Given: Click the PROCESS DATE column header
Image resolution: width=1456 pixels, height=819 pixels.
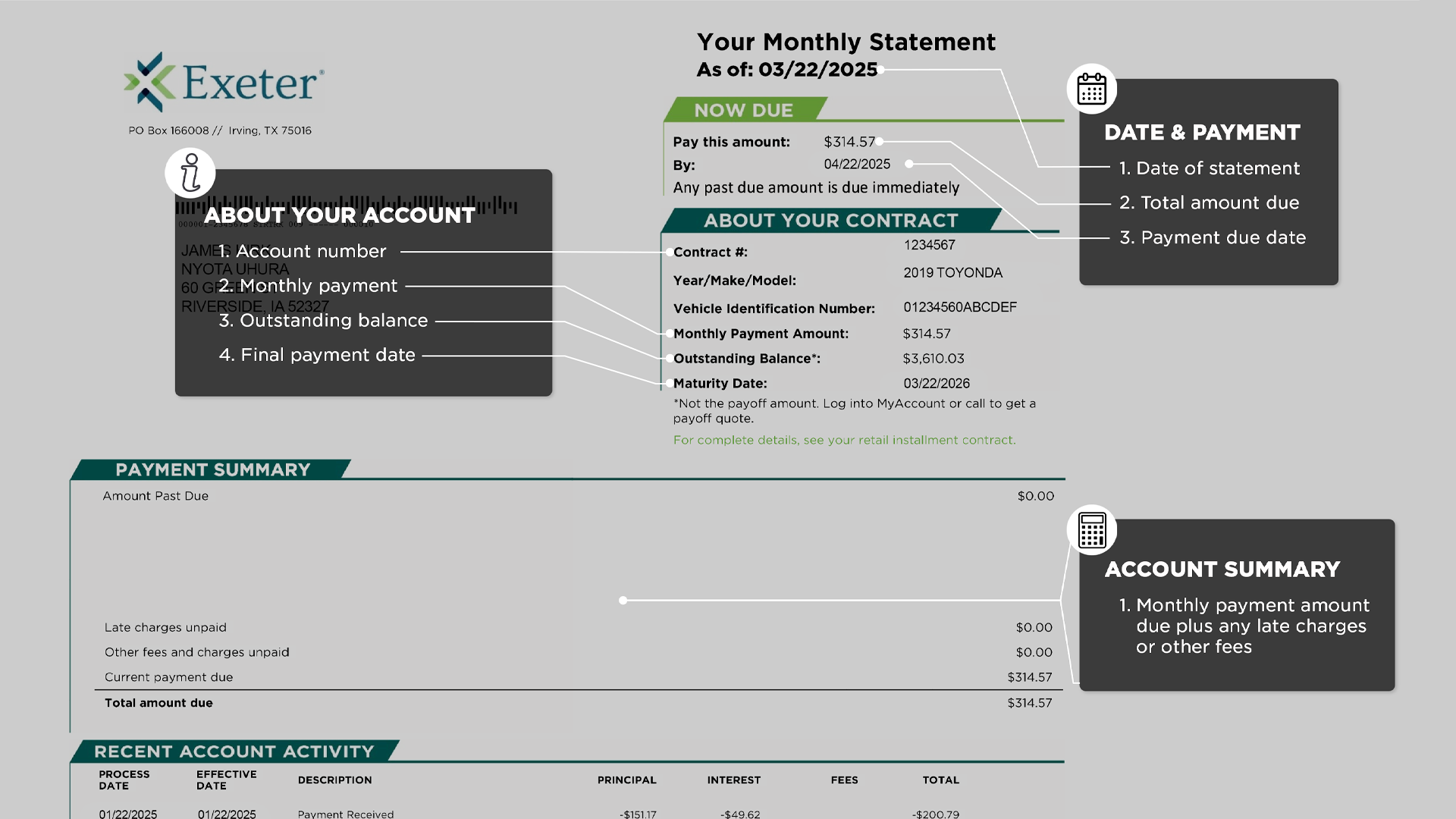Looking at the screenshot, I should point(124,780).
